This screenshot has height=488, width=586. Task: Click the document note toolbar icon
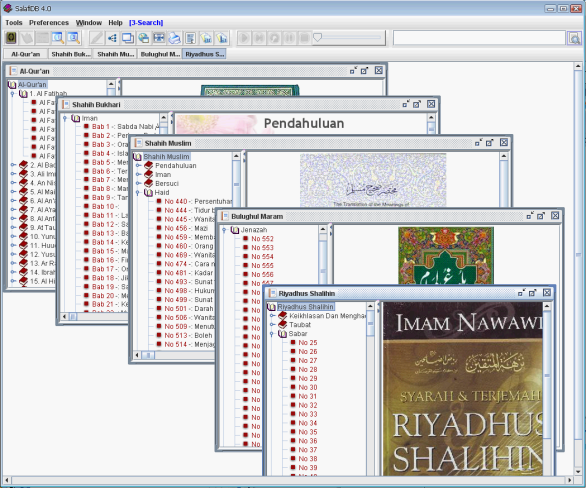191,38
